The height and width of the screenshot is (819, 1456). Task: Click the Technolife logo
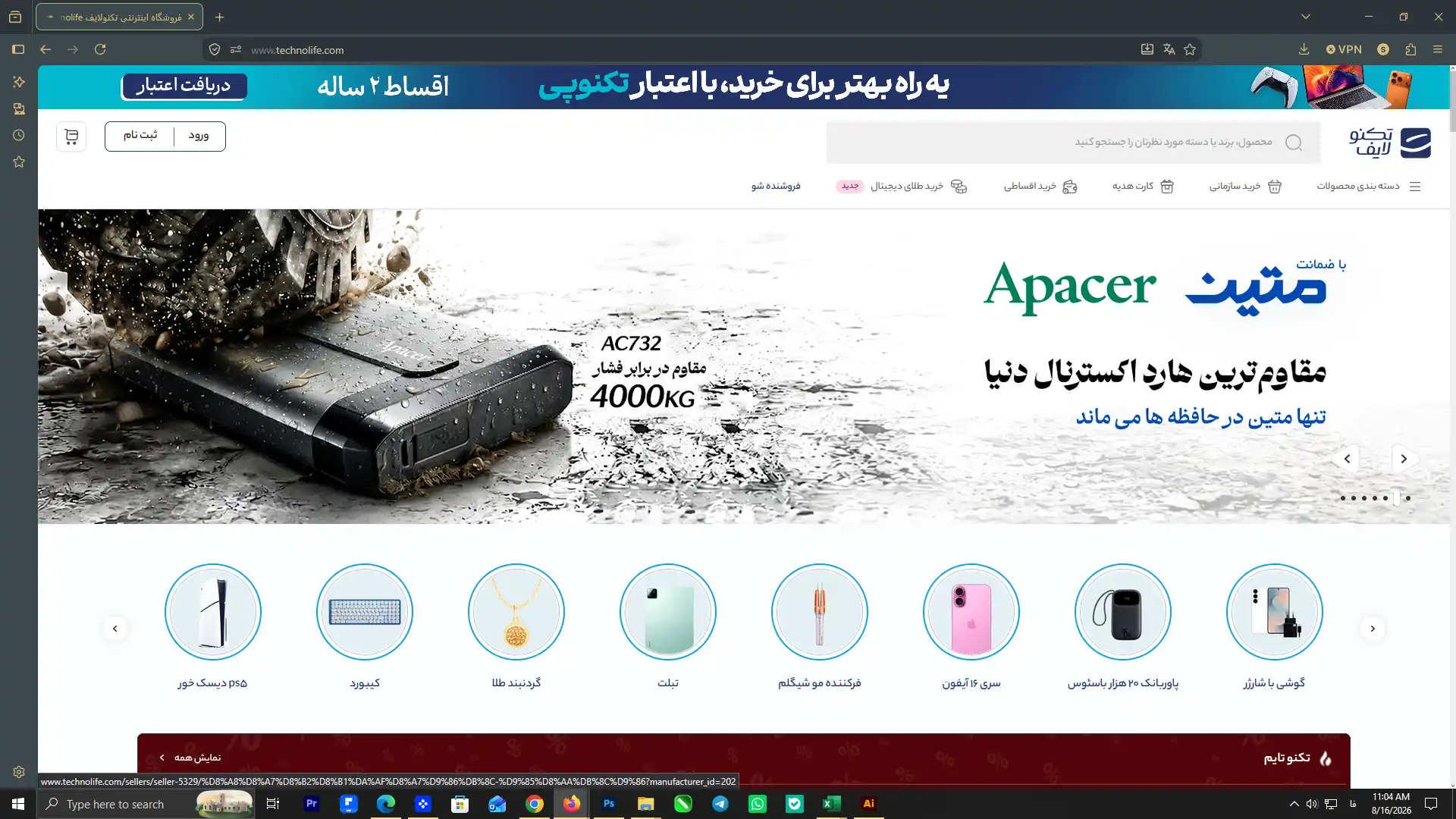tap(1389, 143)
